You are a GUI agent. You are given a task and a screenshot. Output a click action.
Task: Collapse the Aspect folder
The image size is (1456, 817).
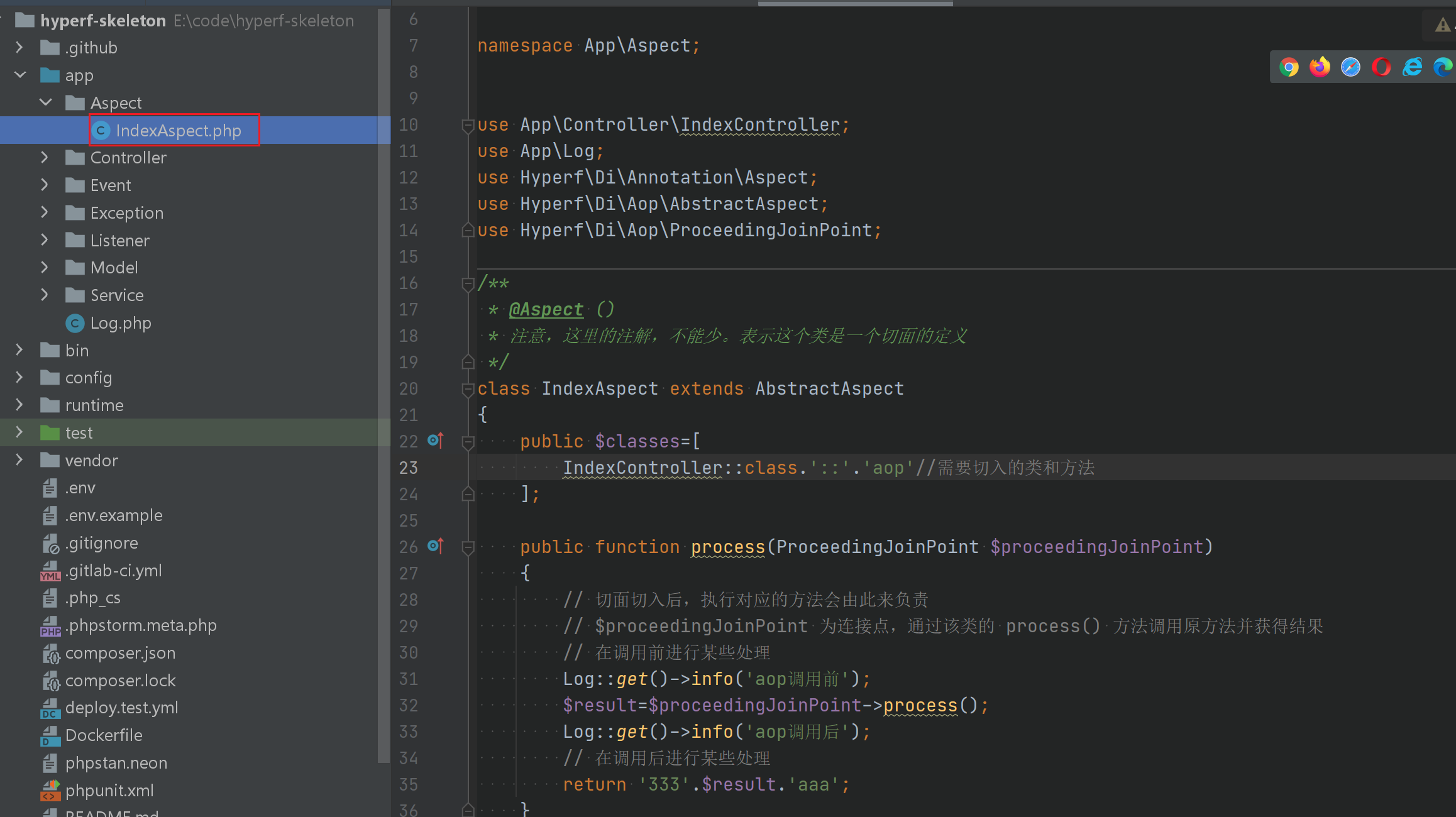click(45, 102)
